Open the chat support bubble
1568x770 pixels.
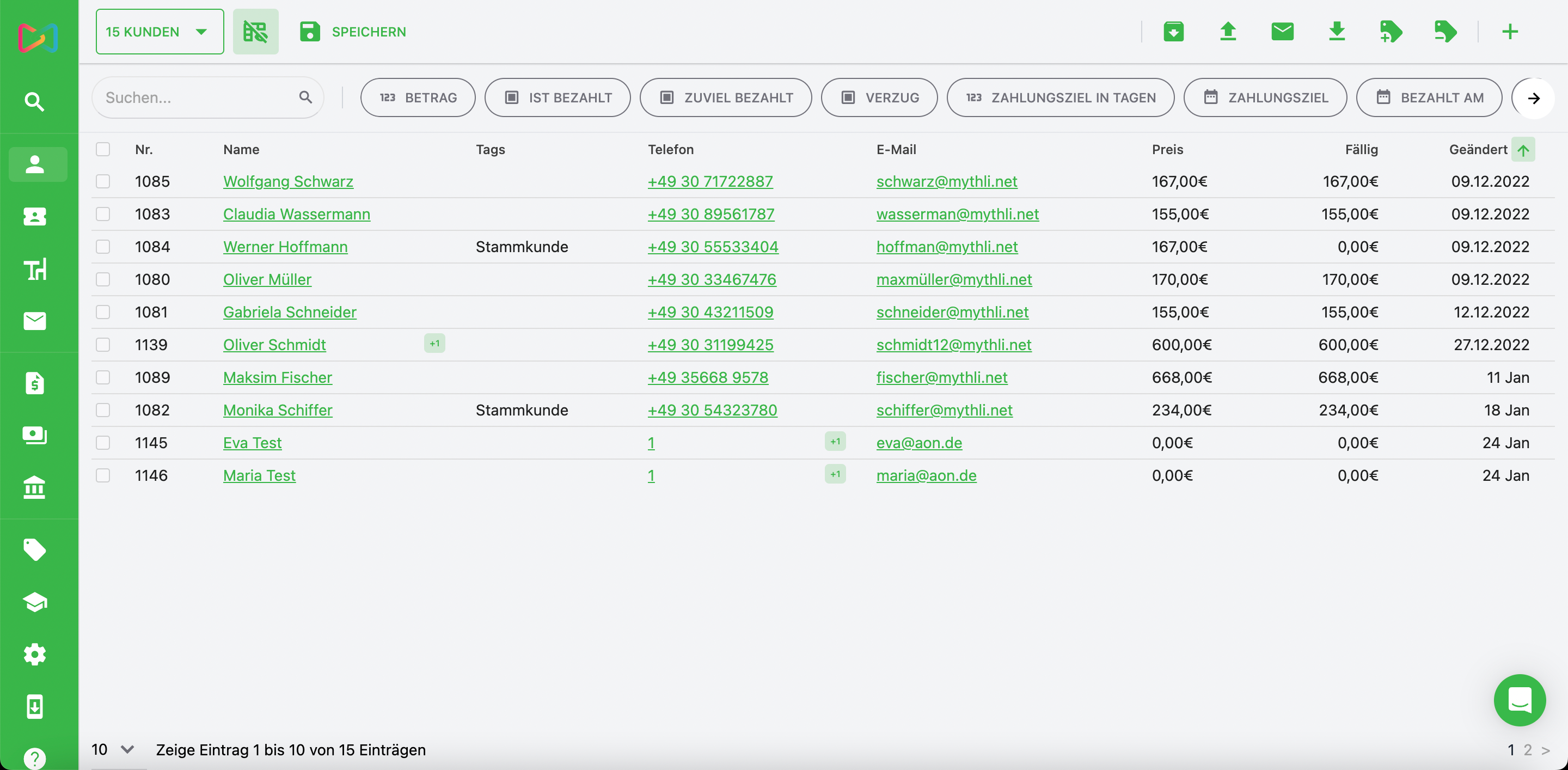click(x=1520, y=700)
